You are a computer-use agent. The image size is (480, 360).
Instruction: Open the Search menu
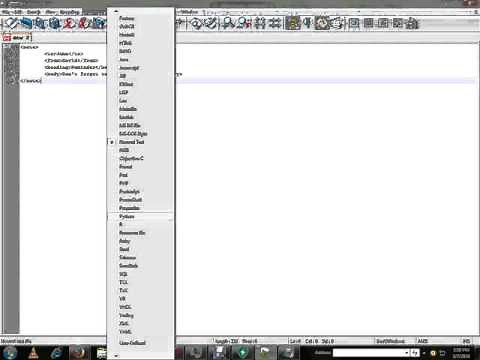pos(33,12)
